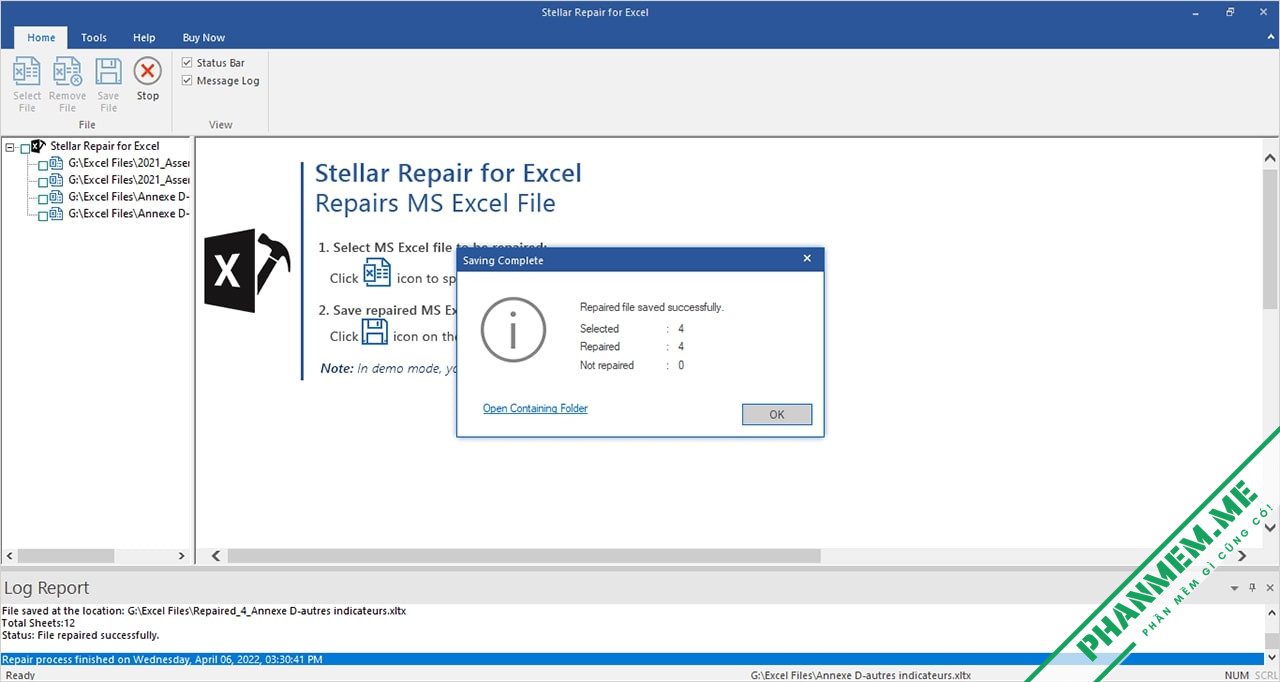
Task: Click the large Excel repair logo
Action: [x=247, y=271]
